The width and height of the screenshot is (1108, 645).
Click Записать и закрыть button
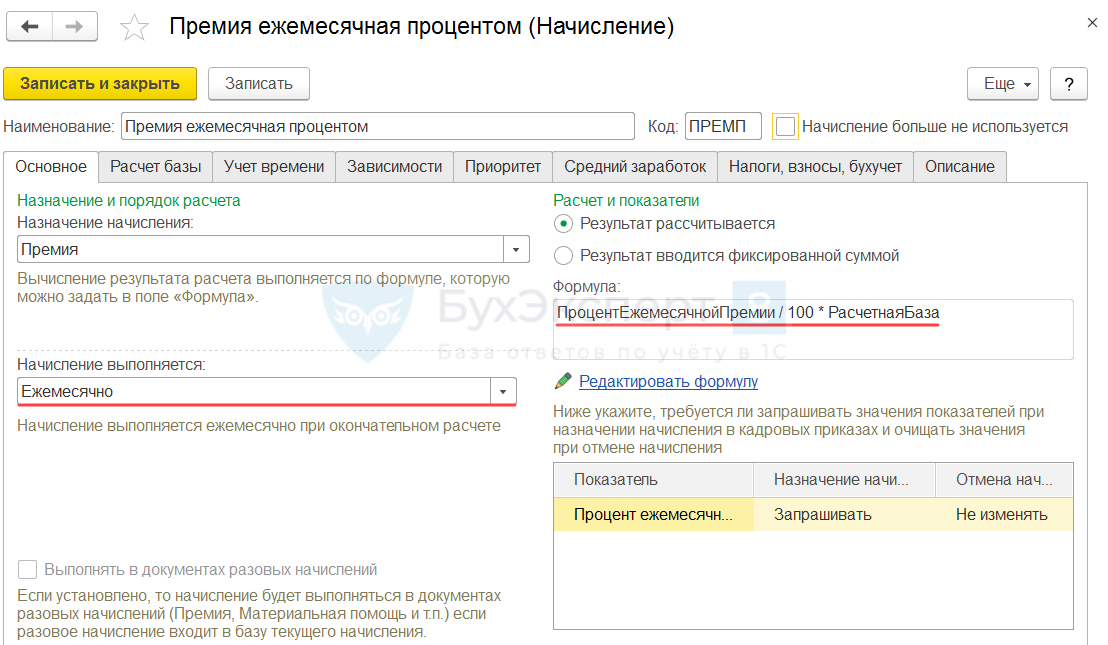click(x=100, y=84)
